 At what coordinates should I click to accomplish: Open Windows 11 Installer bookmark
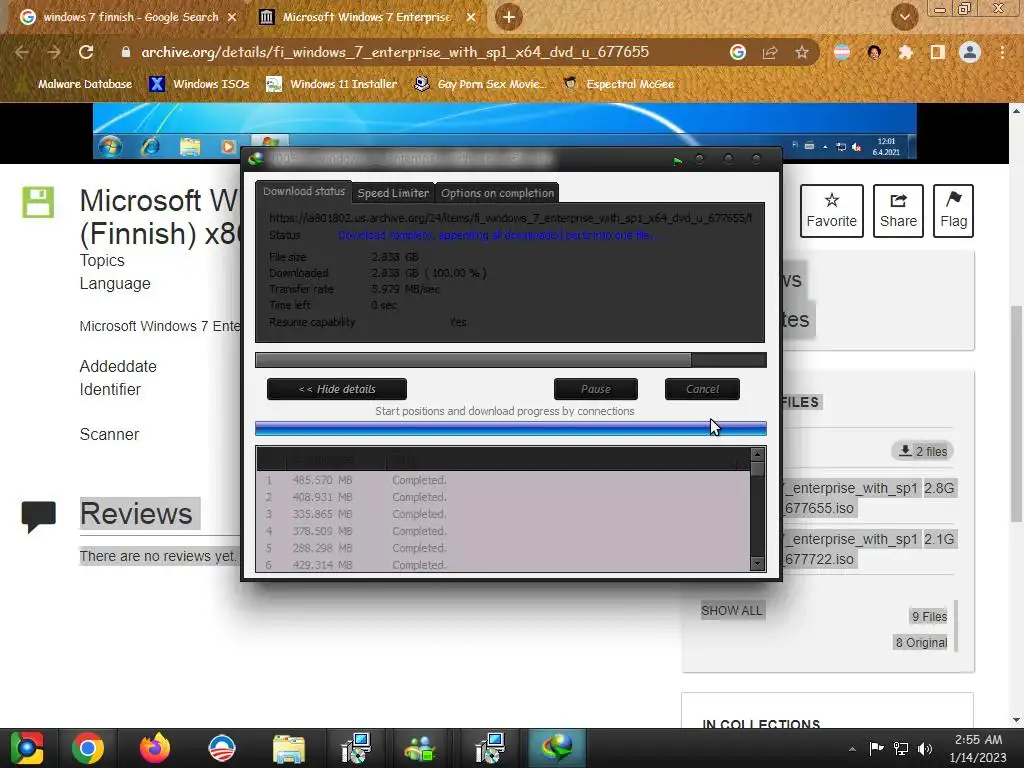(332, 84)
